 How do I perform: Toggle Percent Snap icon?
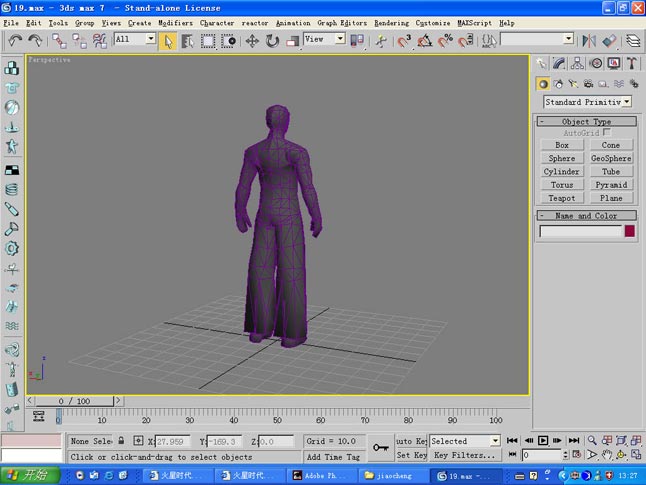pos(445,41)
